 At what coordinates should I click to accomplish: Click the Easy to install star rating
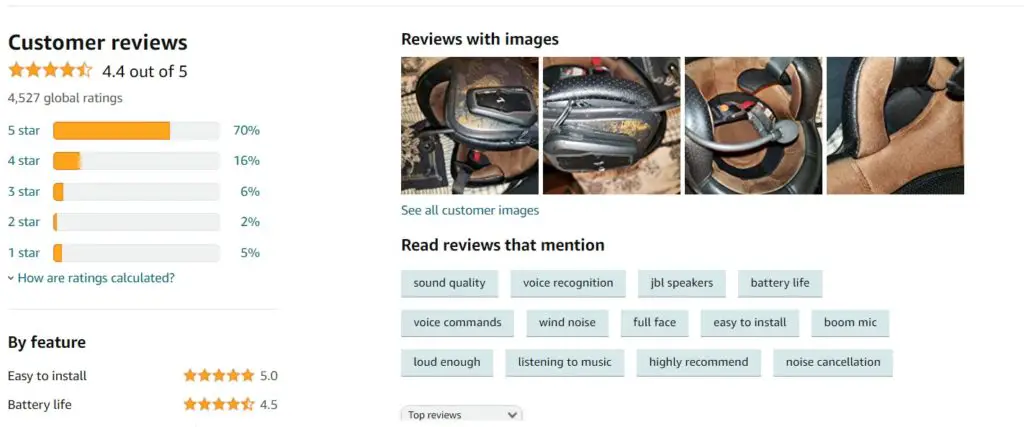click(219, 375)
